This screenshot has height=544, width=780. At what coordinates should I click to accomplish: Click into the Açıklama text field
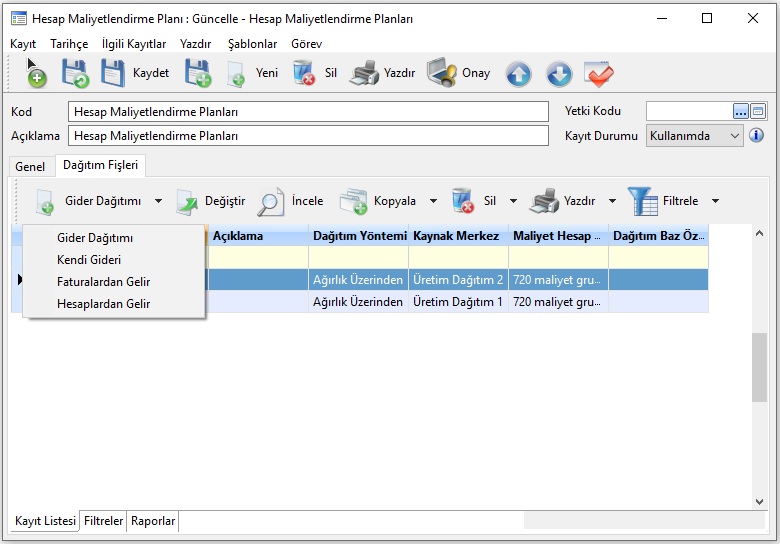point(308,136)
